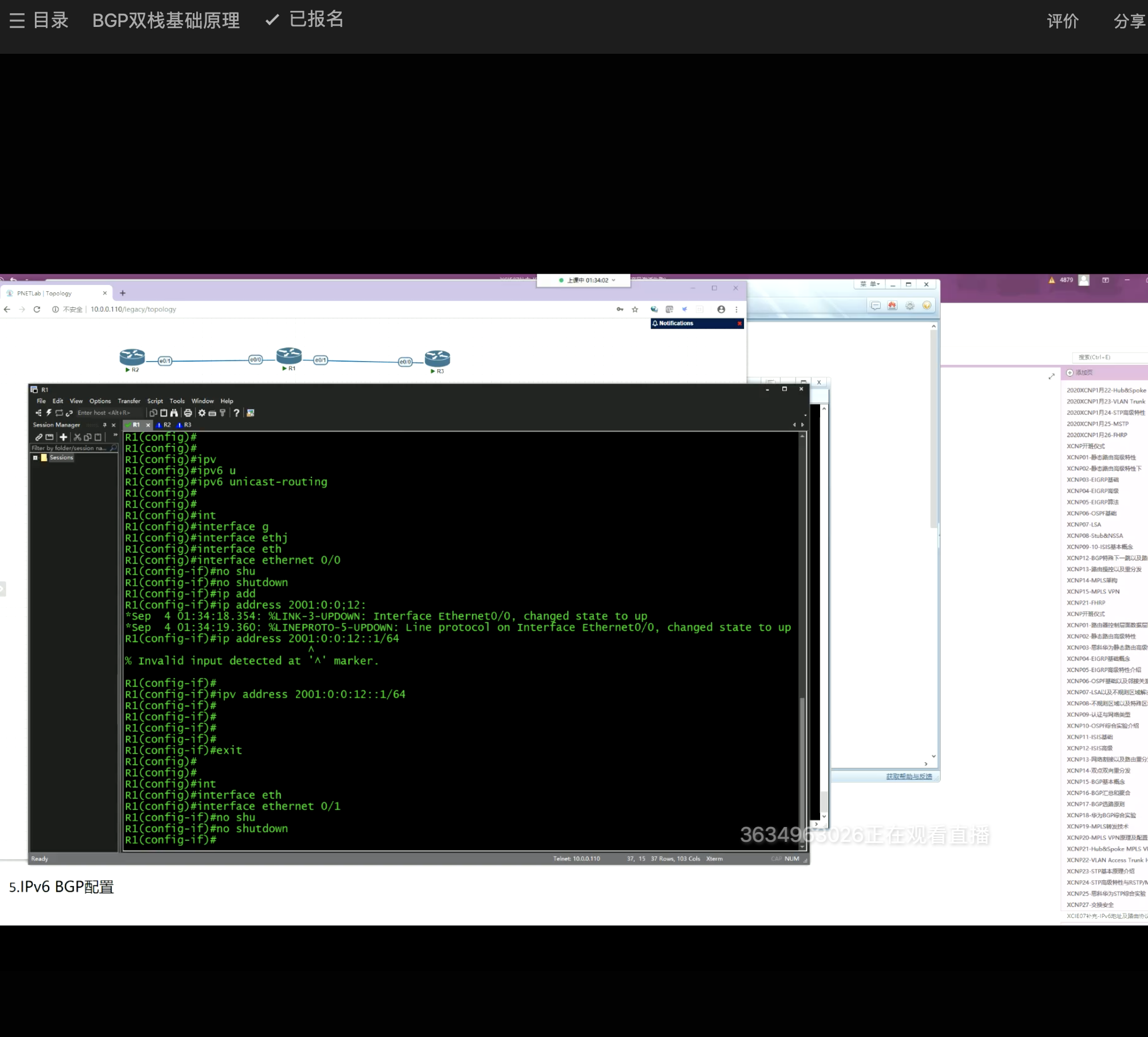Open SecureCRT Help menu
The height and width of the screenshot is (1037, 1148).
(x=227, y=401)
